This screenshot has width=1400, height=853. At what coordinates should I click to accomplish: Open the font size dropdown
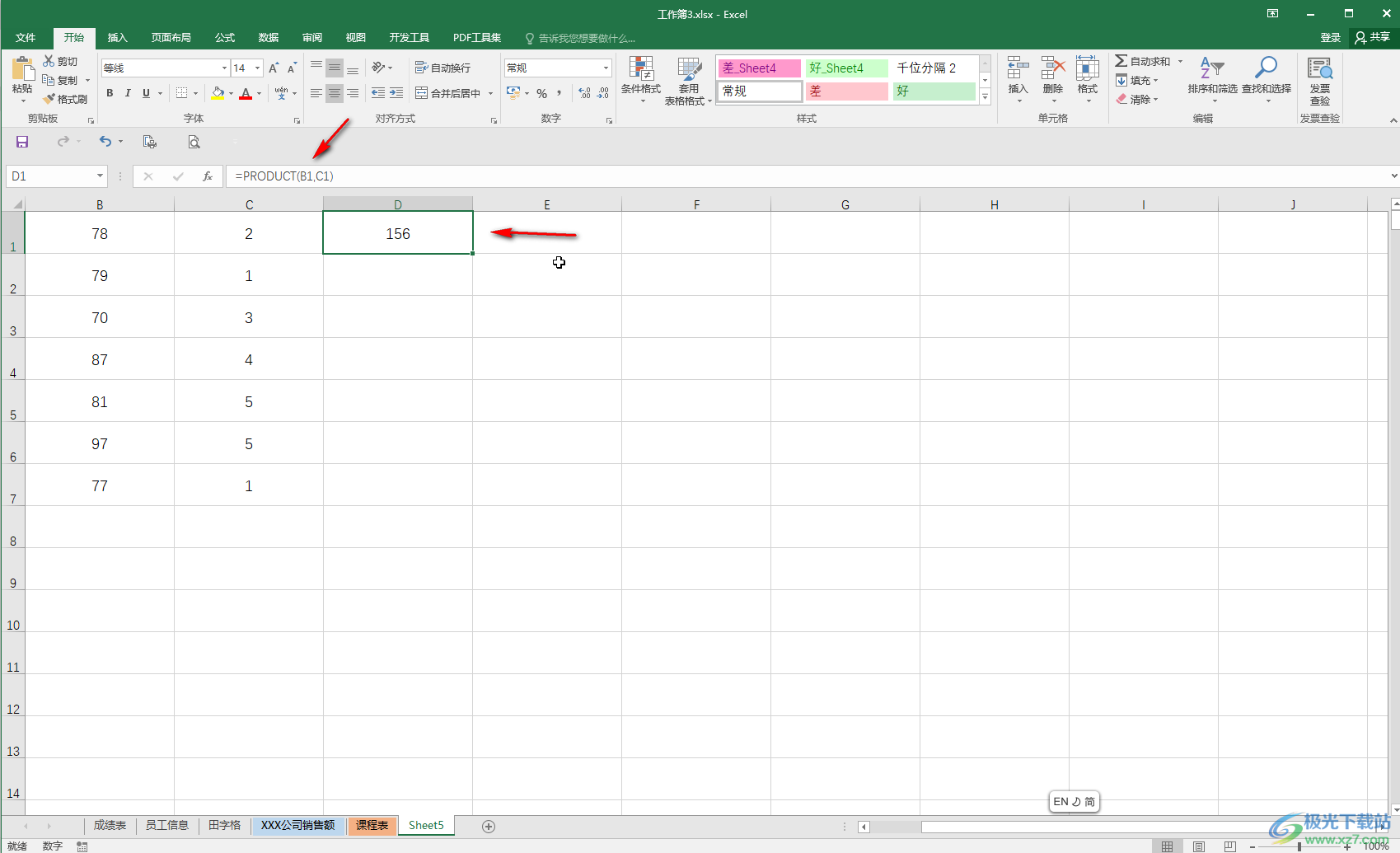pyautogui.click(x=258, y=68)
